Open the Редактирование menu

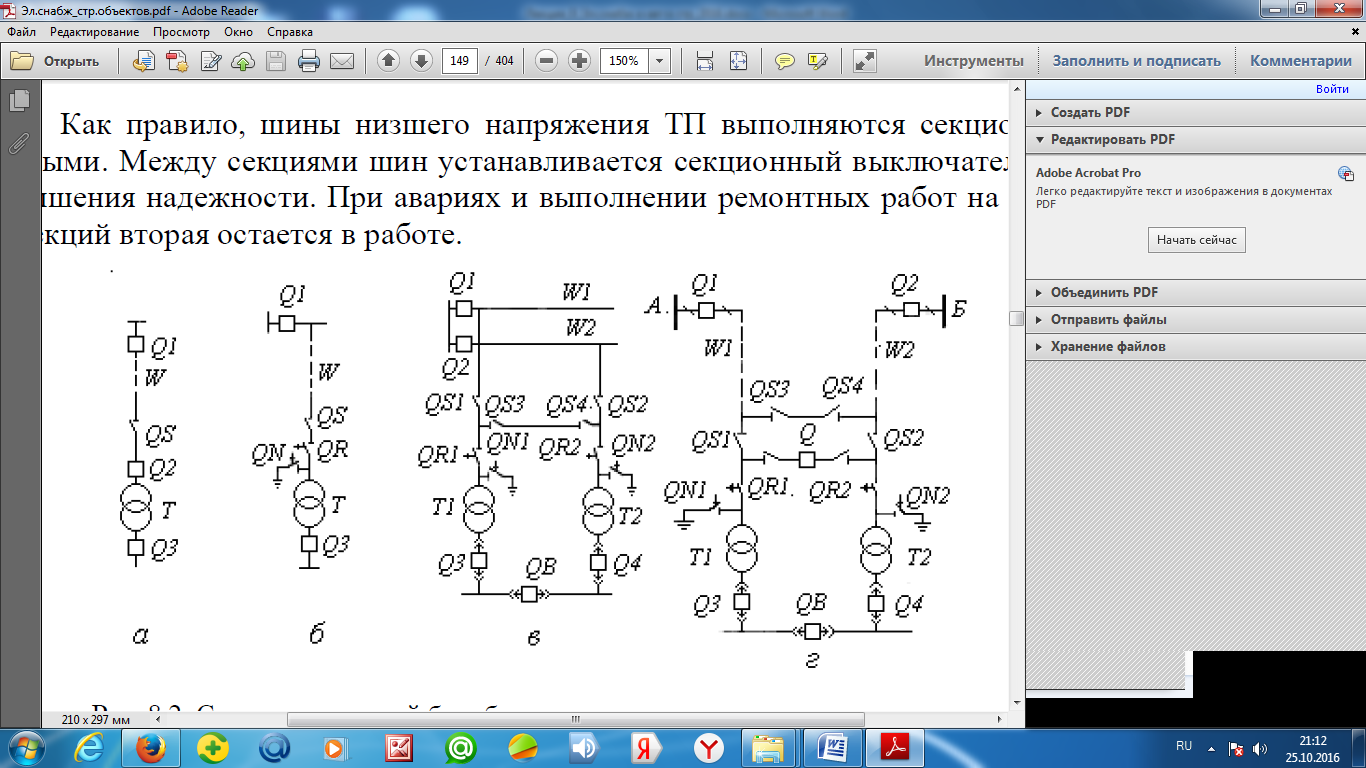coord(94,32)
